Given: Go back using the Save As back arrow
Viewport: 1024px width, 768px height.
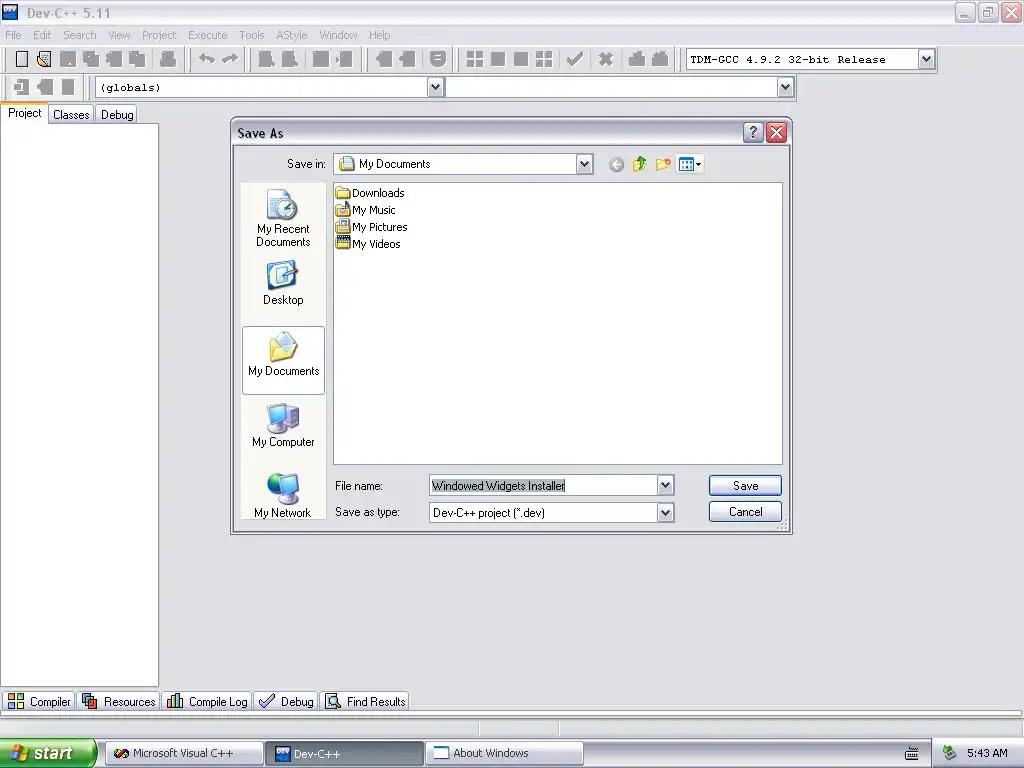Looking at the screenshot, I should (616, 165).
